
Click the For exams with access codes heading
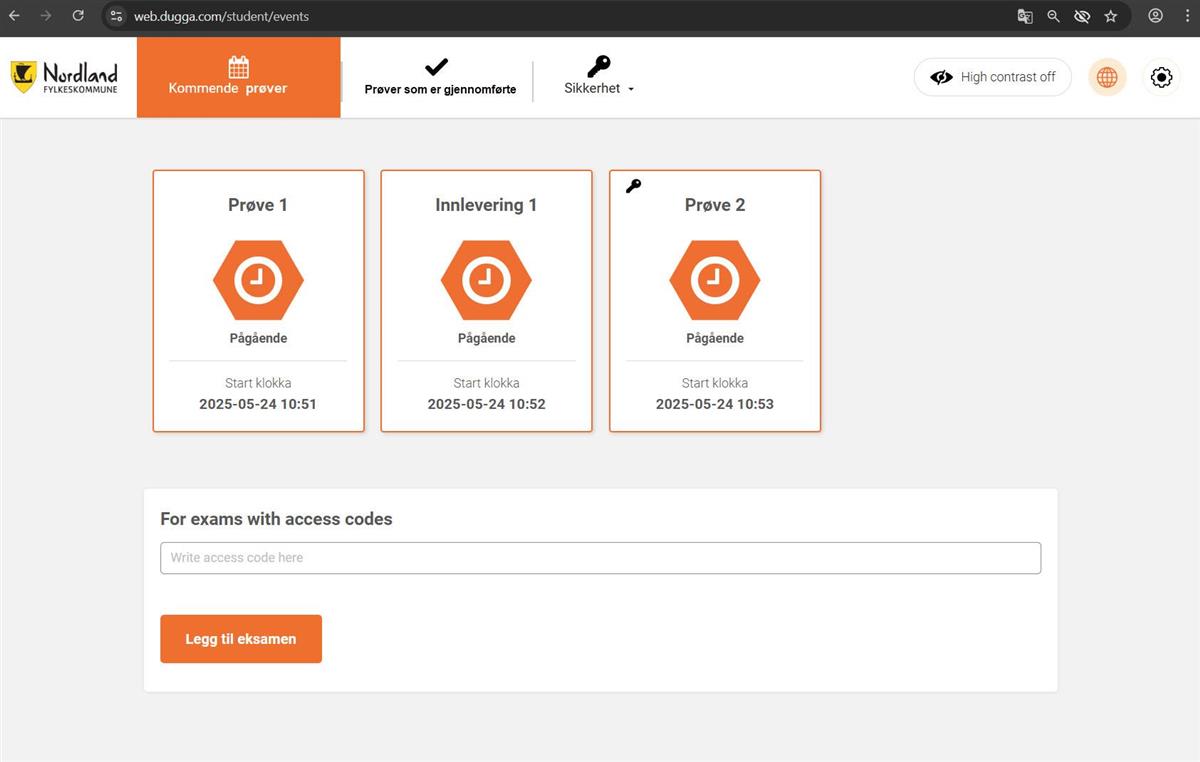click(276, 519)
